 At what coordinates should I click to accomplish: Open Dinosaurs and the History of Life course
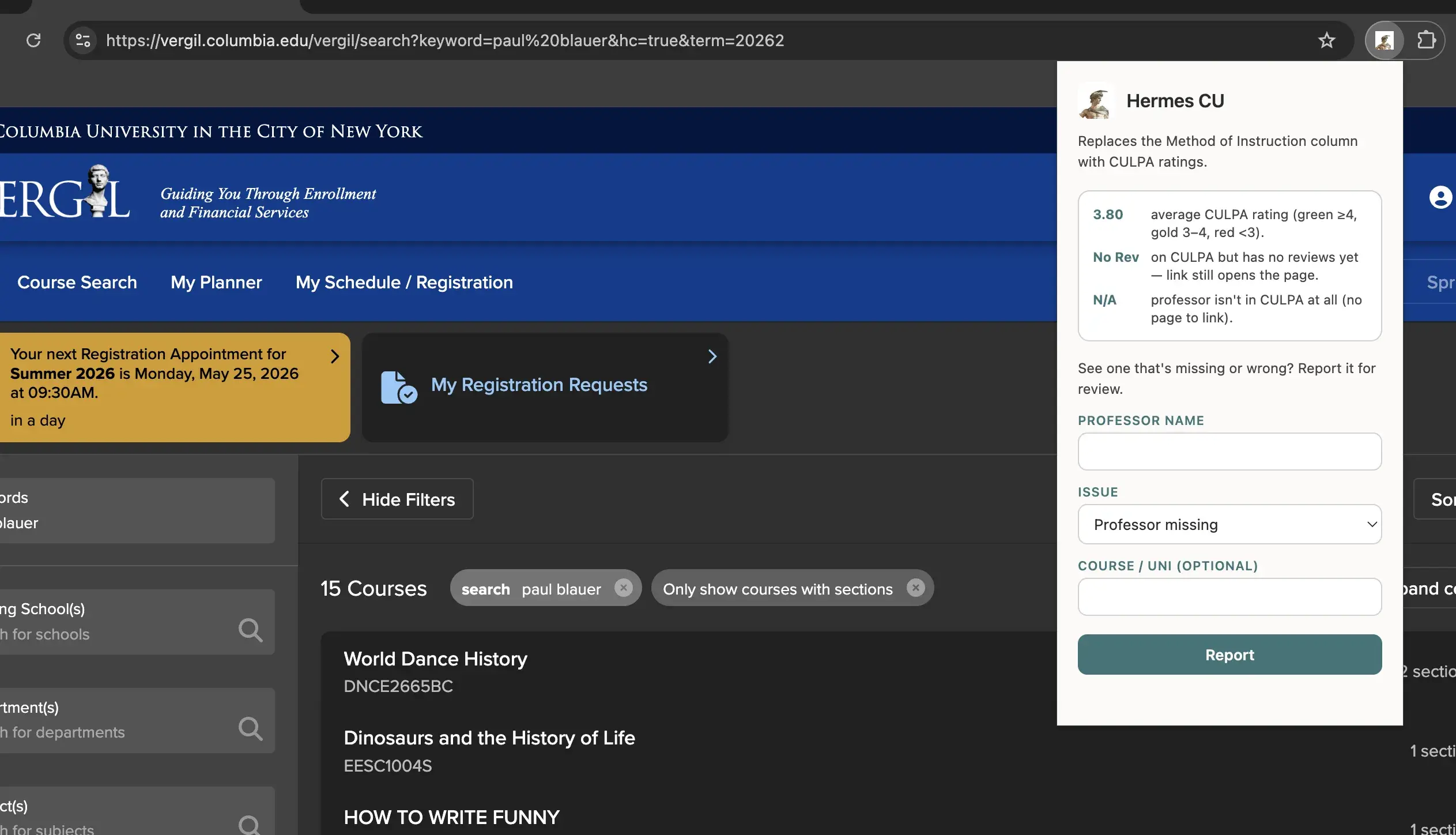pyautogui.click(x=489, y=738)
